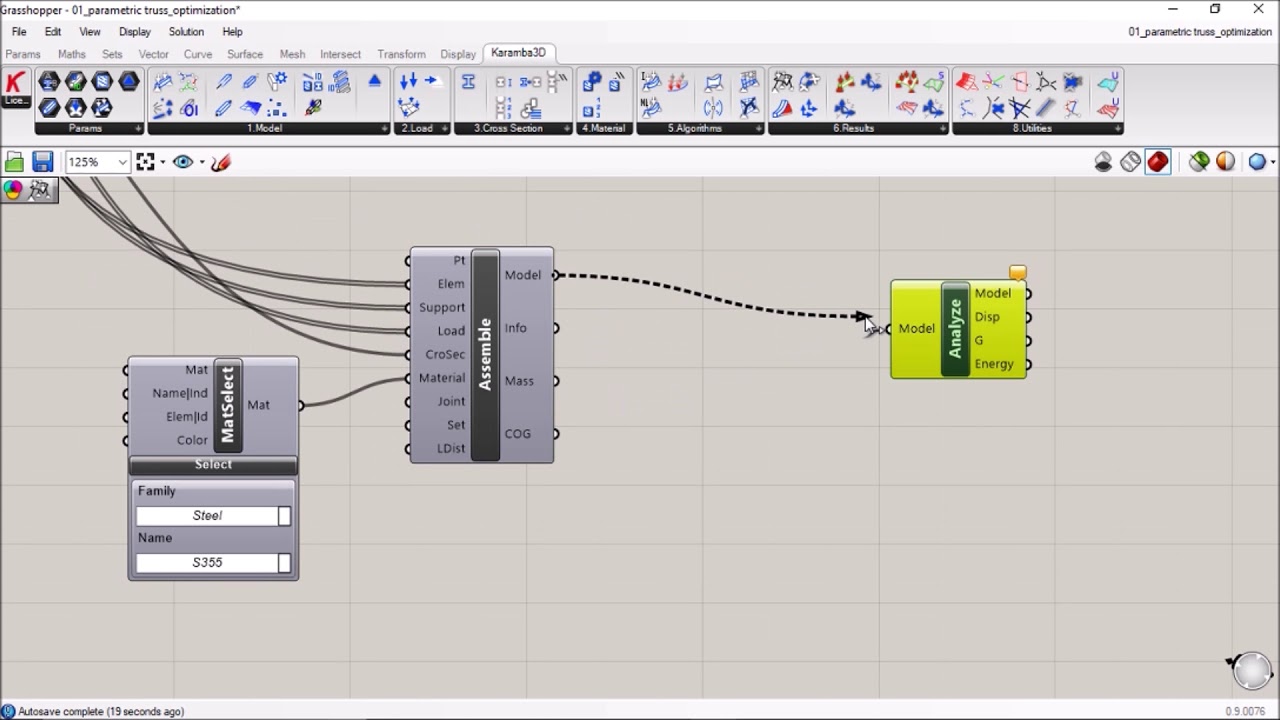The image size is (1280, 720).
Task: Expand the 1.Model panel
Action: pos(384,128)
